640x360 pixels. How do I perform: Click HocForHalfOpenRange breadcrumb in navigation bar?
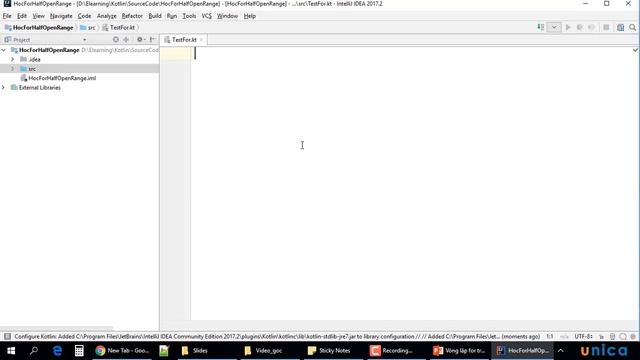pyautogui.click(x=39, y=28)
